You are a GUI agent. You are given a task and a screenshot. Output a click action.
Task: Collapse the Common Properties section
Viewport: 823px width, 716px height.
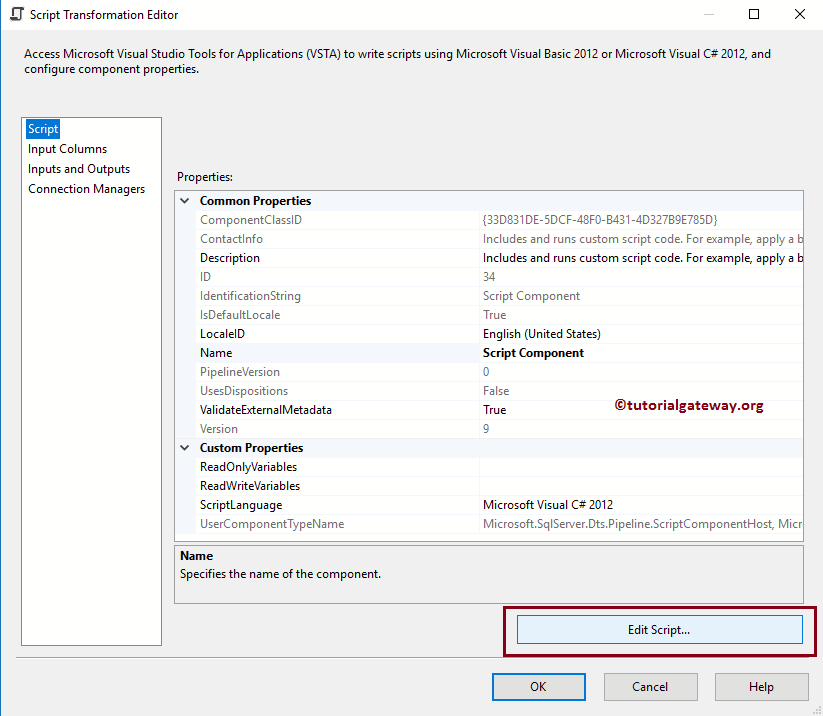(184, 200)
